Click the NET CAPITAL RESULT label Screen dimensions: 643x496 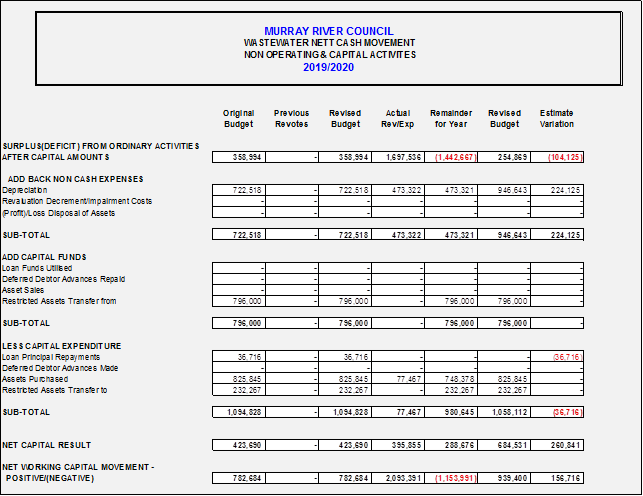(46, 445)
